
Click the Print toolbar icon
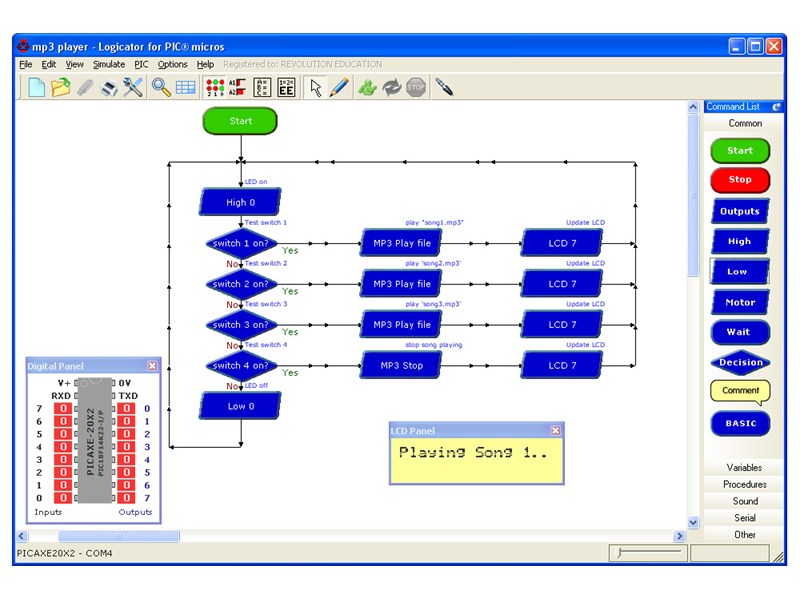coord(109,88)
